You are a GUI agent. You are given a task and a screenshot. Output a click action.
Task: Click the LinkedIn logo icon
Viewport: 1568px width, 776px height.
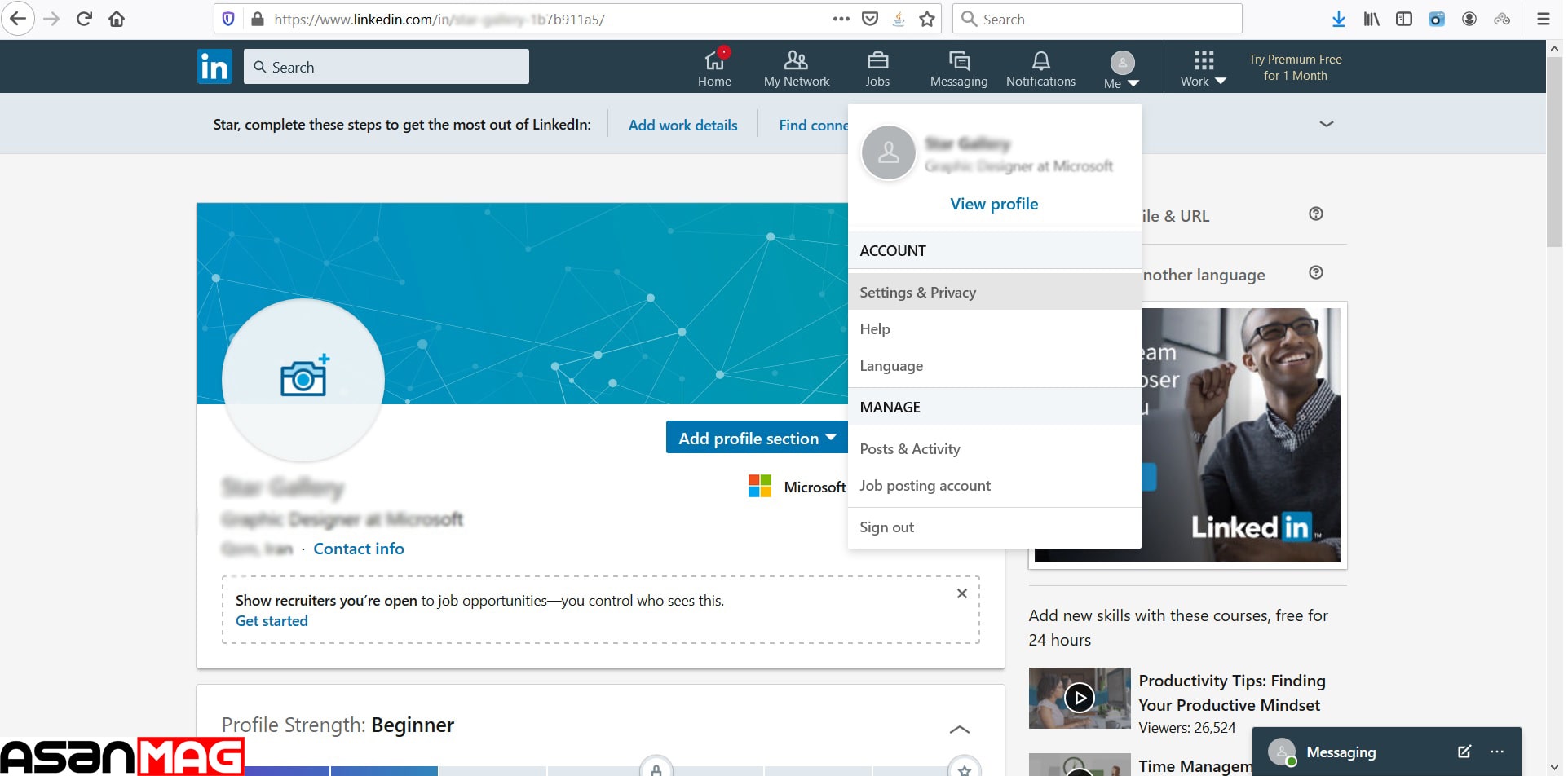click(x=214, y=66)
